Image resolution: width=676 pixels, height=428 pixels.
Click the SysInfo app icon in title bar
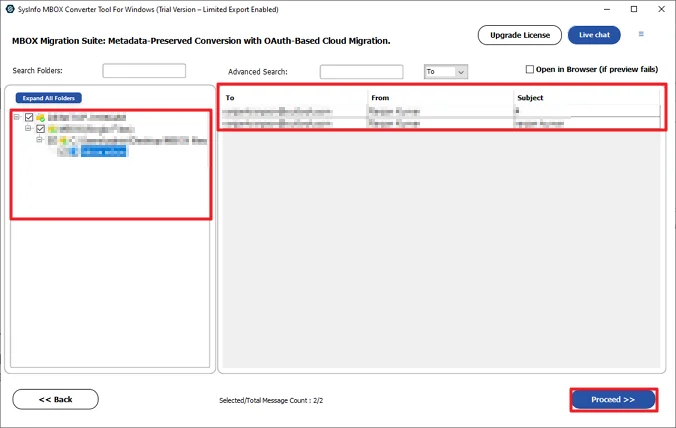click(x=9, y=9)
